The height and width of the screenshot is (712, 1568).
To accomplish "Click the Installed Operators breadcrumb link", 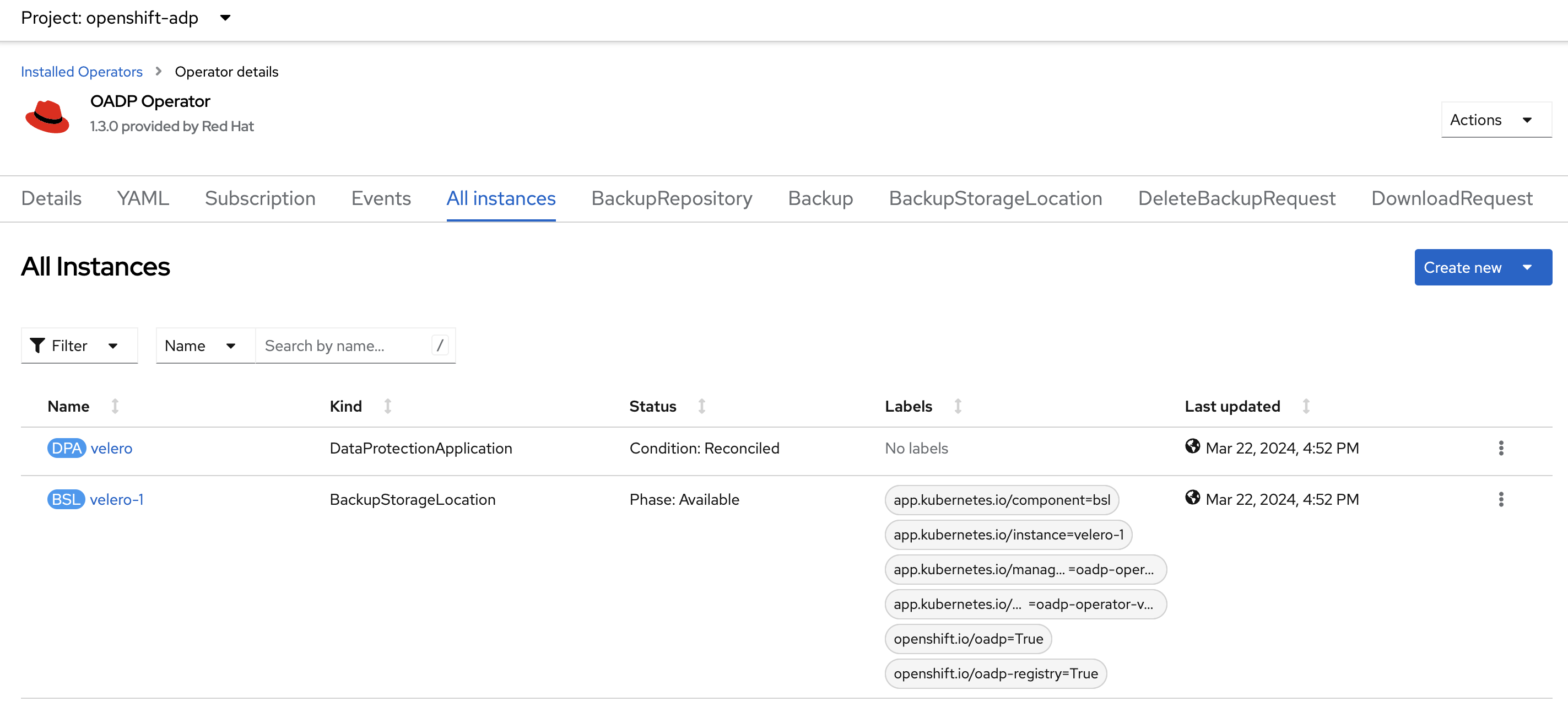I will (x=81, y=70).
